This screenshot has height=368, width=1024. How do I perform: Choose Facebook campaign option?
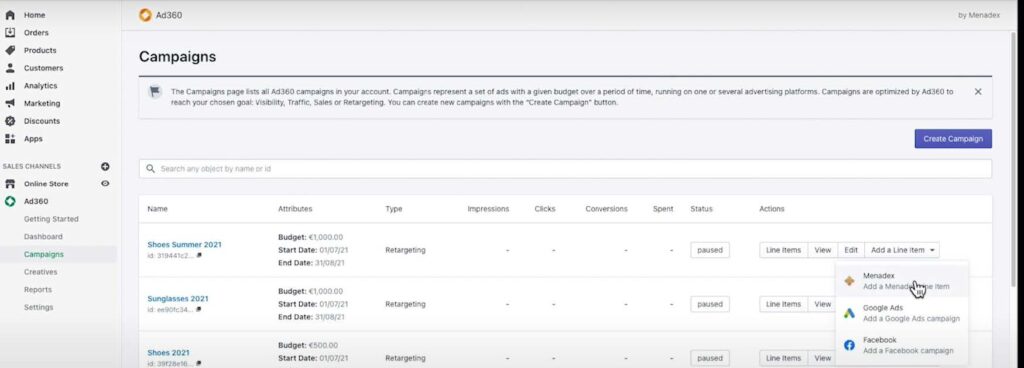901,345
